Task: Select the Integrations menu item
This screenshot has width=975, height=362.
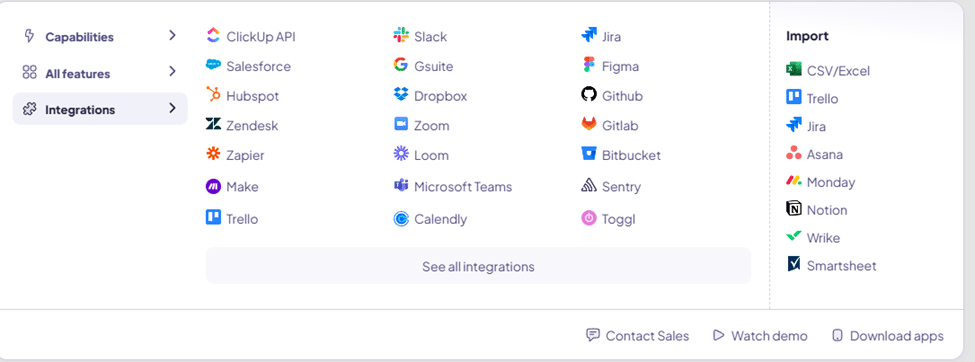Action: [x=100, y=109]
